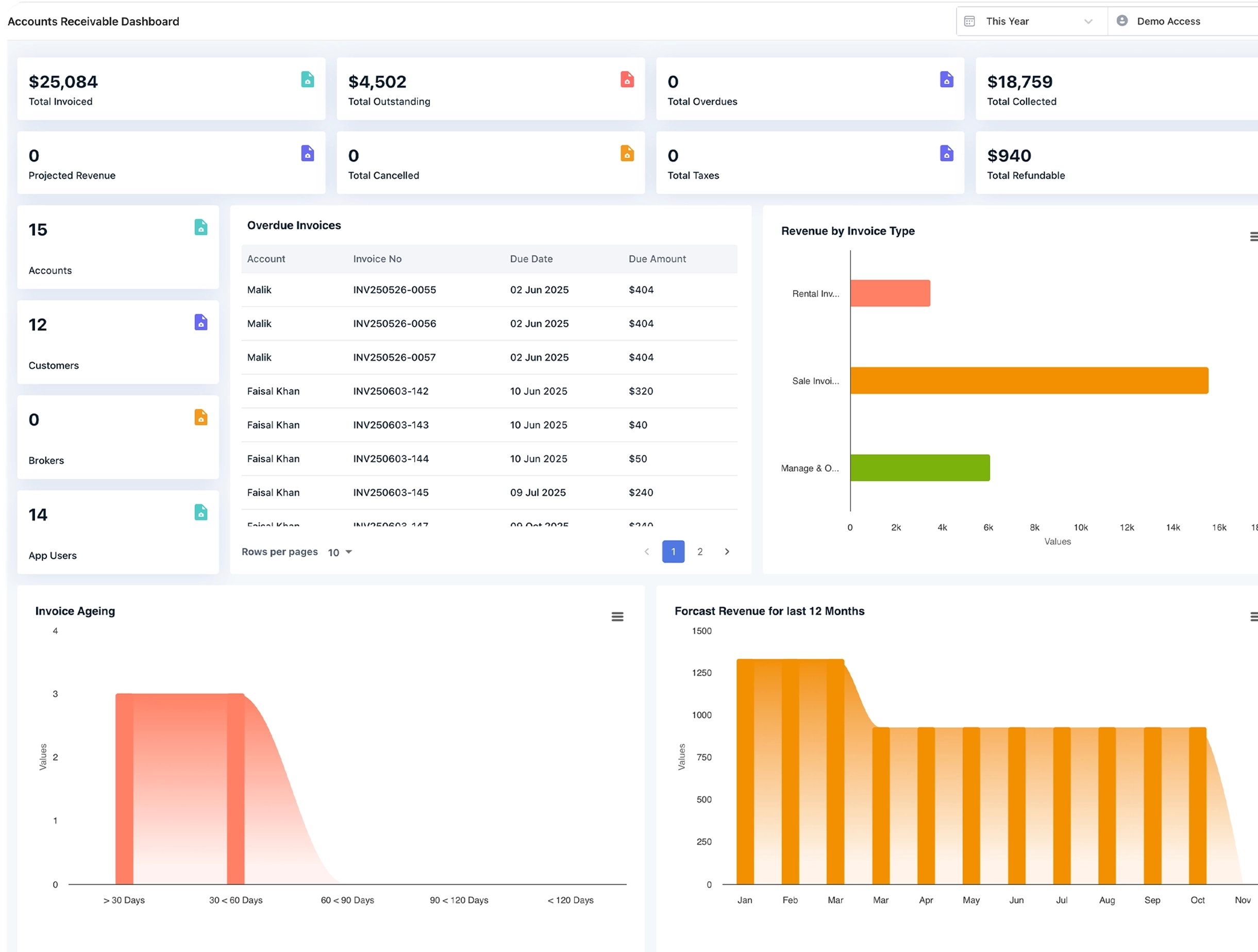Image resolution: width=1258 pixels, height=952 pixels.
Task: Click the Total Overdues document icon
Action: (946, 79)
